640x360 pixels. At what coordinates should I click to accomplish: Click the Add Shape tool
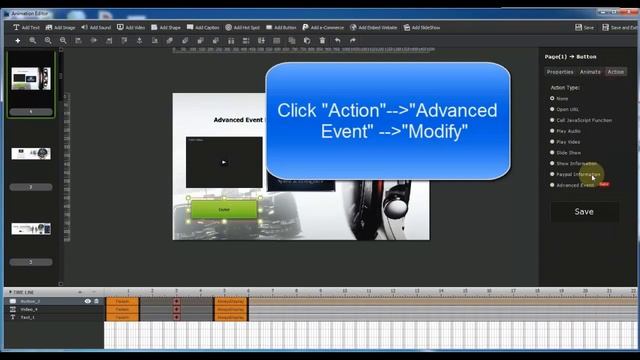[x=166, y=27]
